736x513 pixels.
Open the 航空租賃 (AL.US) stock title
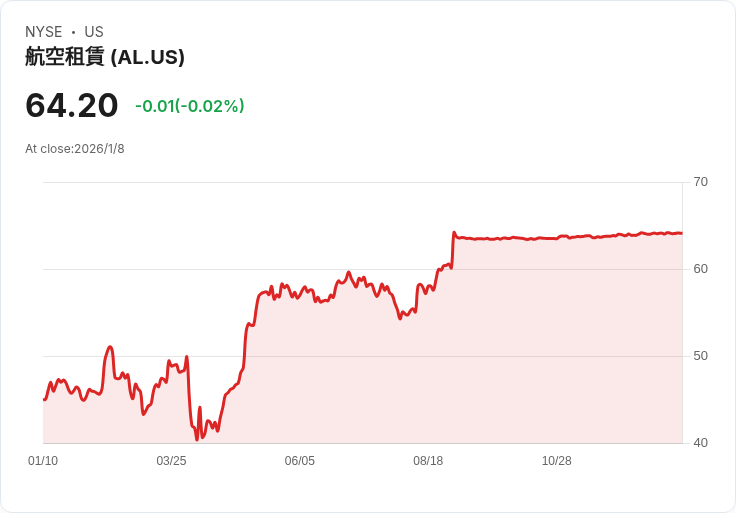coord(105,58)
